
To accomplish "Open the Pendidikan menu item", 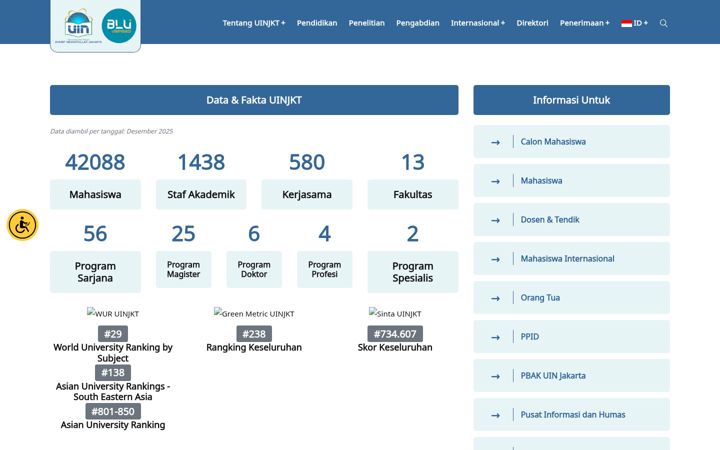I will (317, 23).
